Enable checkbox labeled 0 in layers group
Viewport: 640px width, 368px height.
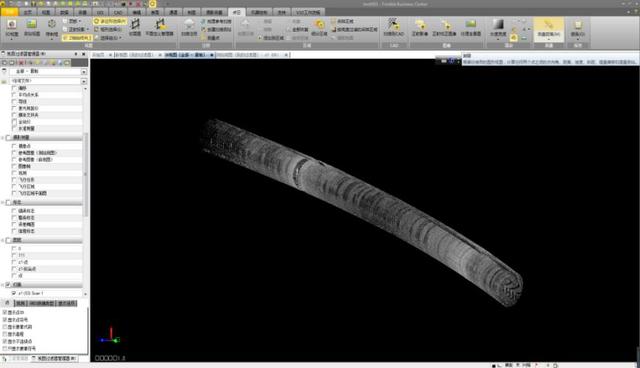point(14,248)
